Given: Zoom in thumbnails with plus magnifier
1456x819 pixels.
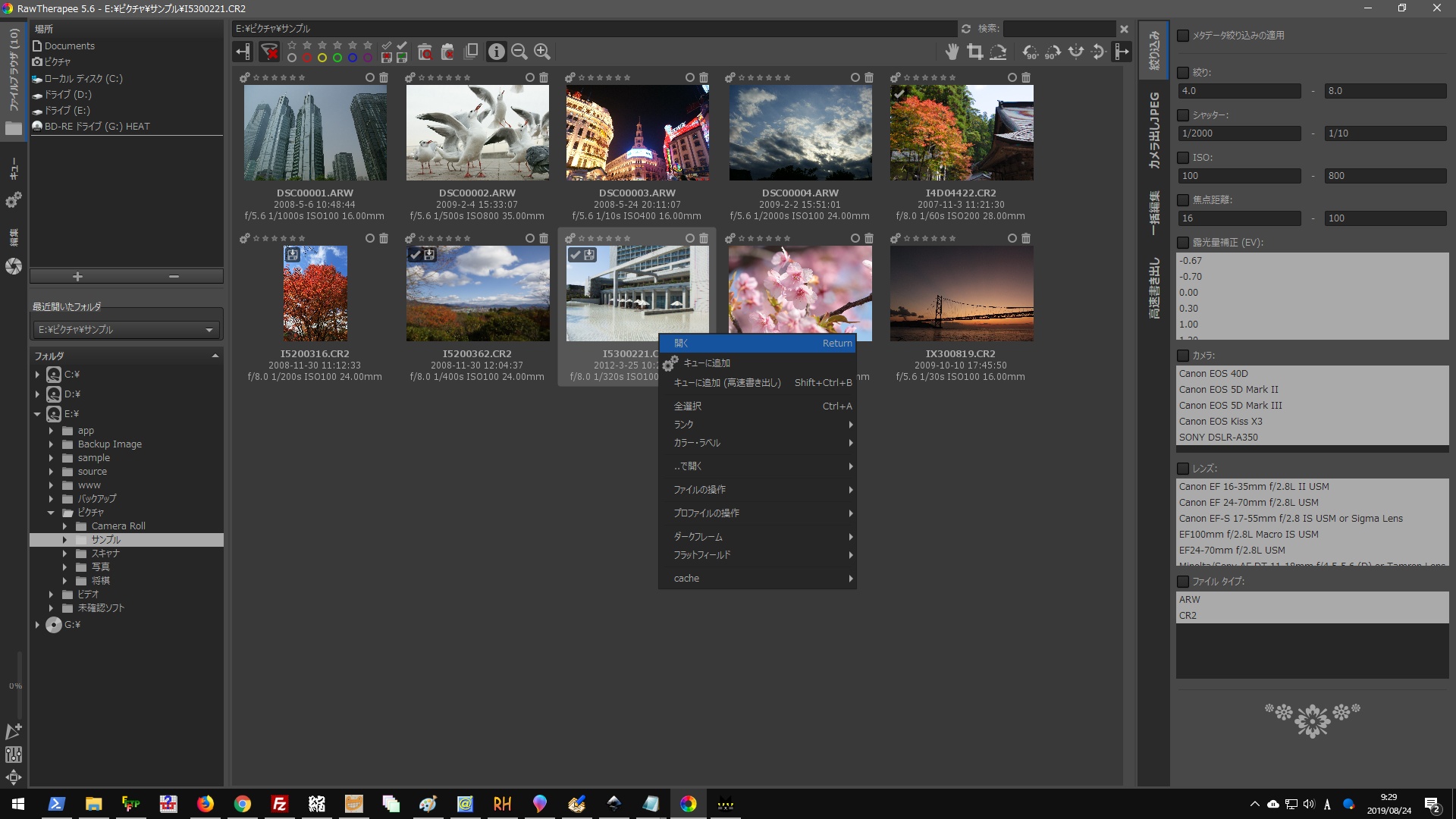Looking at the screenshot, I should pyautogui.click(x=542, y=52).
